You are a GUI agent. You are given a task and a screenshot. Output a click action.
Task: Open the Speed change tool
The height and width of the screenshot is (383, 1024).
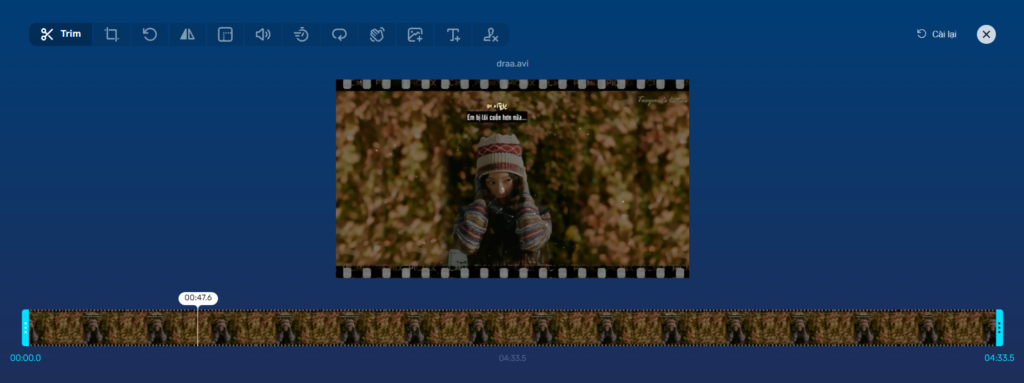(x=301, y=35)
